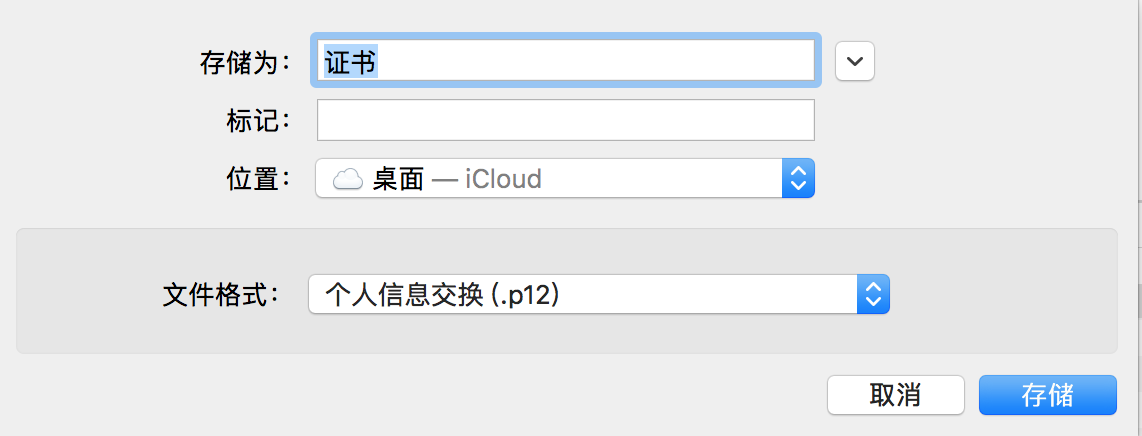Image resolution: width=1142 pixels, height=436 pixels.
Task: Click the 文件格式 label
Action: [x=221, y=295]
